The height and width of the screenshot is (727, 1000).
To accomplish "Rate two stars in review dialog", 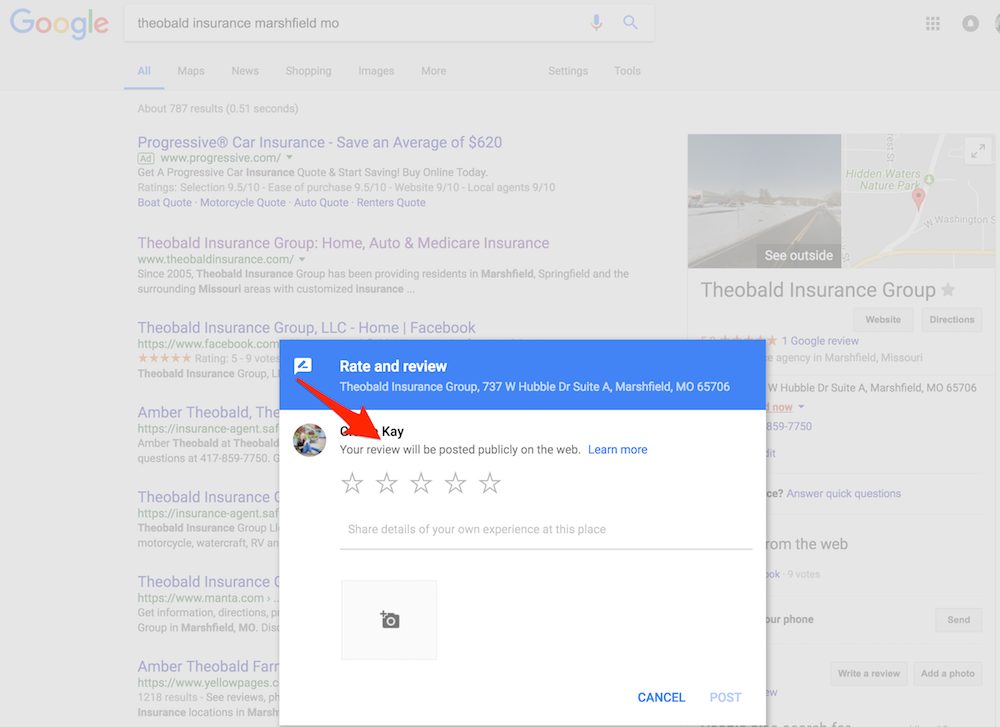I will [x=386, y=483].
